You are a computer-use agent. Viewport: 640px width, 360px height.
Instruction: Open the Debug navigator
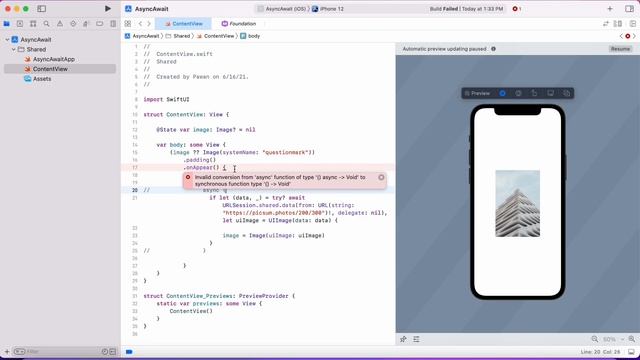click(86, 24)
